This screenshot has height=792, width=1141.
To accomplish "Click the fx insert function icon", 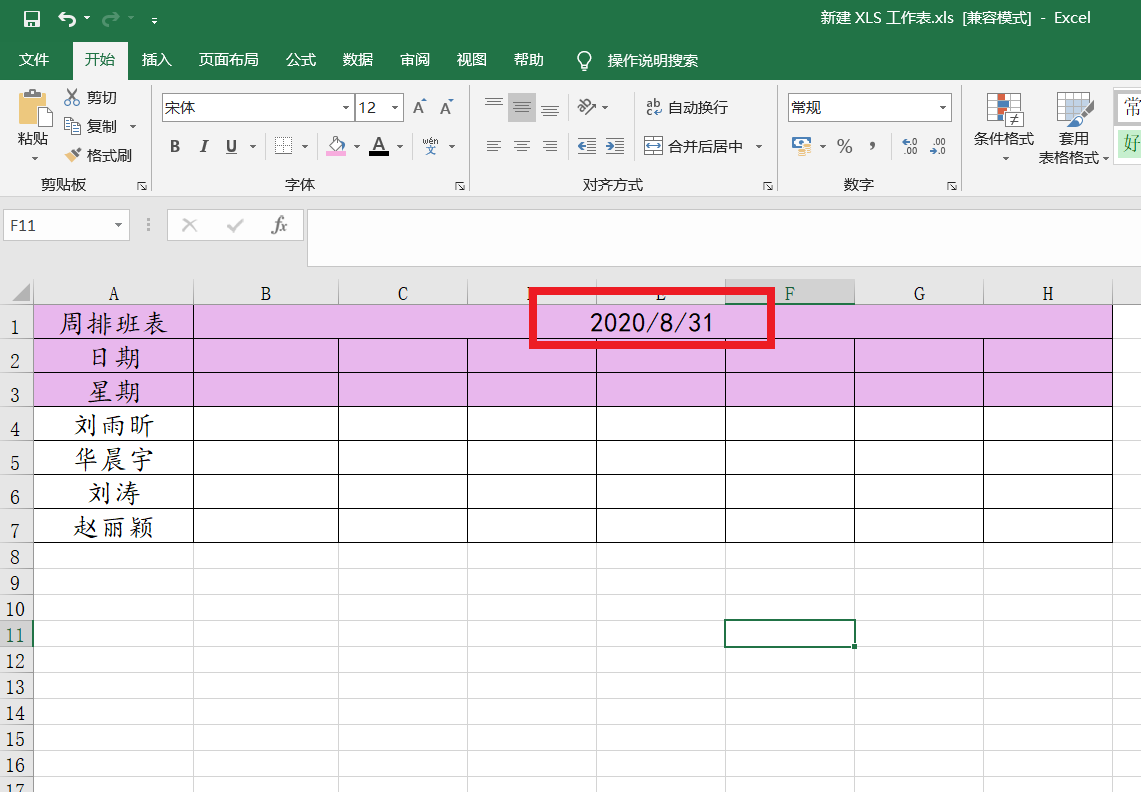I will [279, 225].
